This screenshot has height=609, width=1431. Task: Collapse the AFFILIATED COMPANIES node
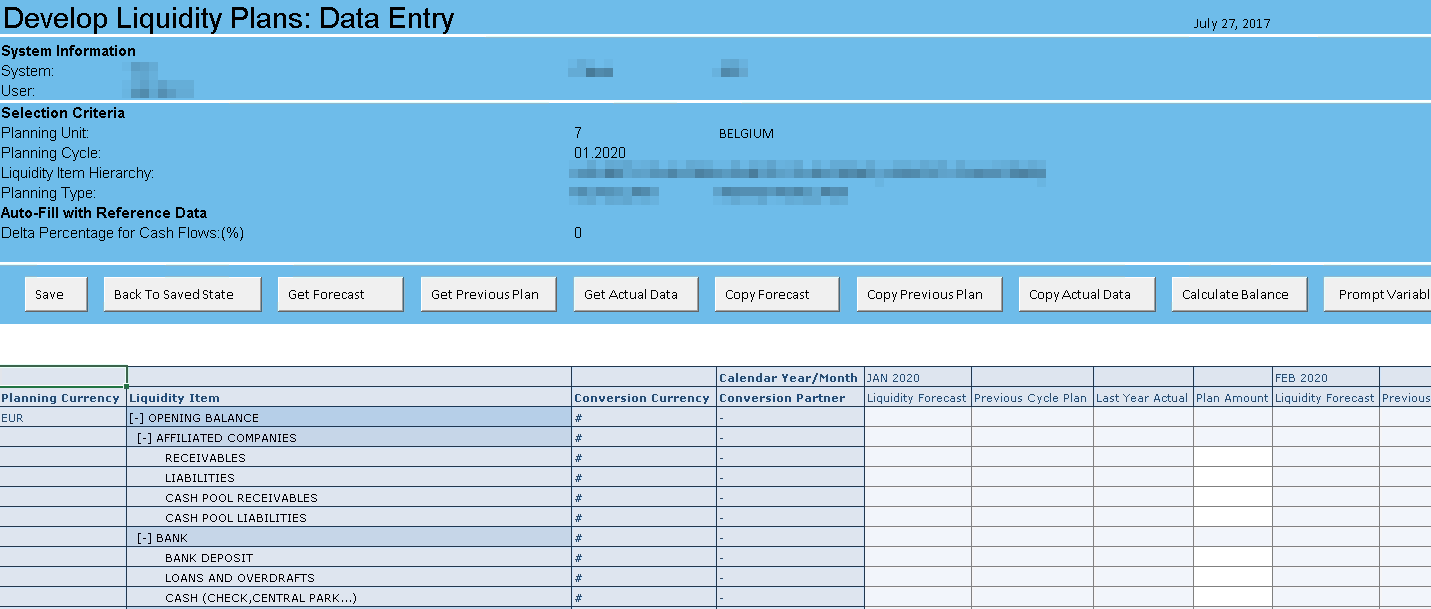[x=145, y=438]
